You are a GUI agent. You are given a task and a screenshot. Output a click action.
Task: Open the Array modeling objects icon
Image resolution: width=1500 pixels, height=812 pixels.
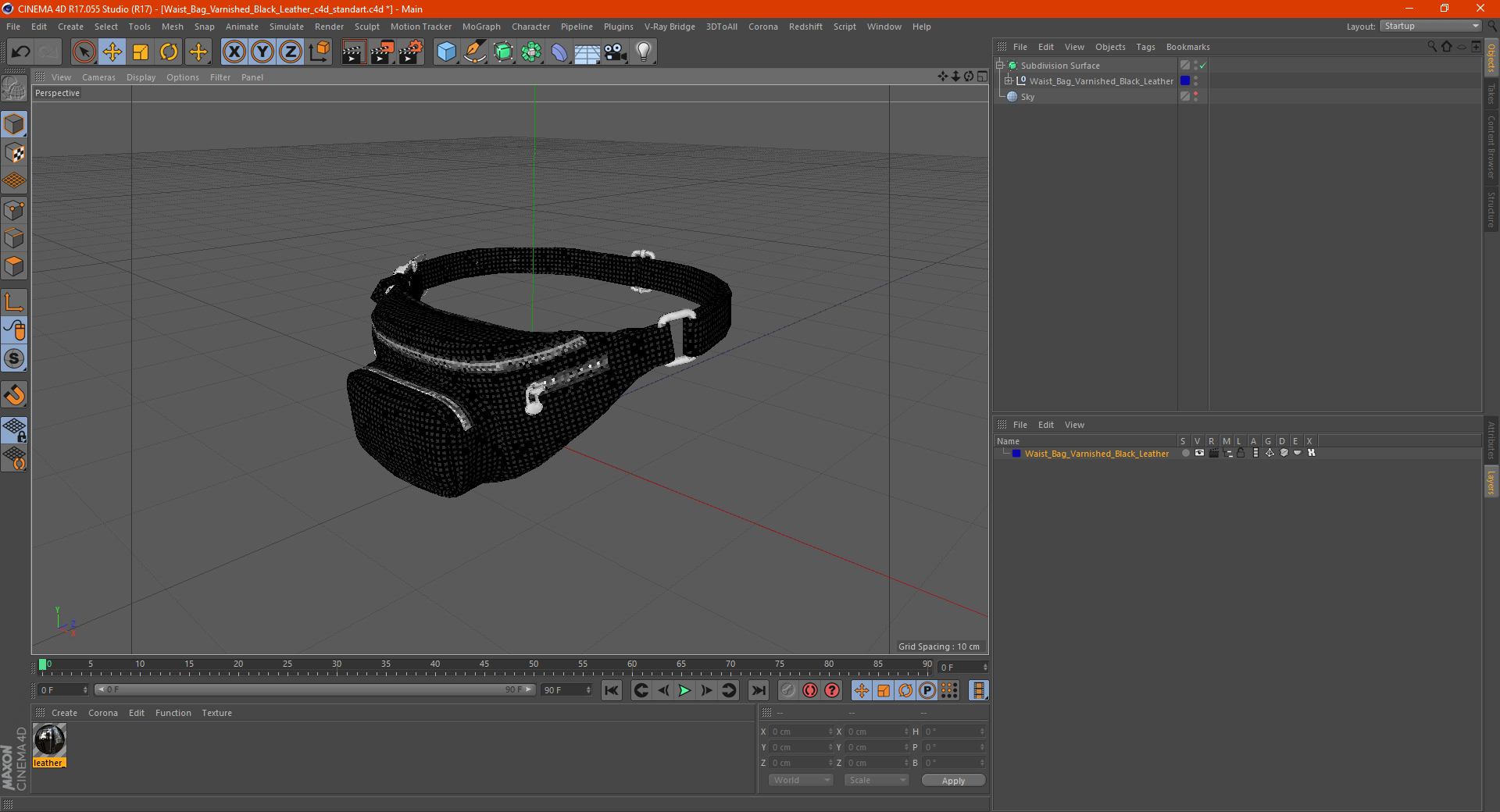[531, 52]
